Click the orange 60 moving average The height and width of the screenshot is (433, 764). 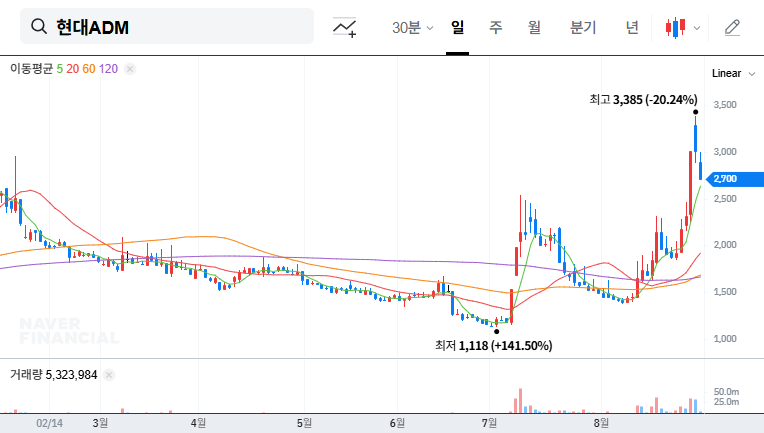89,69
